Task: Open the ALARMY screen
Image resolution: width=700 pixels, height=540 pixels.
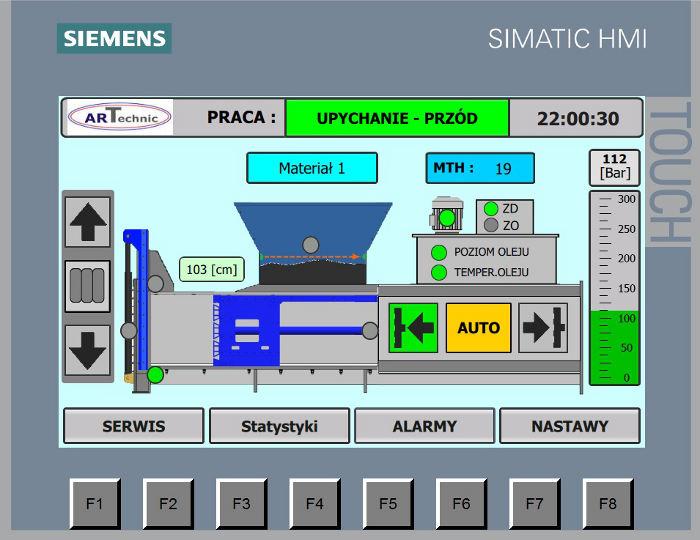Action: (x=425, y=426)
